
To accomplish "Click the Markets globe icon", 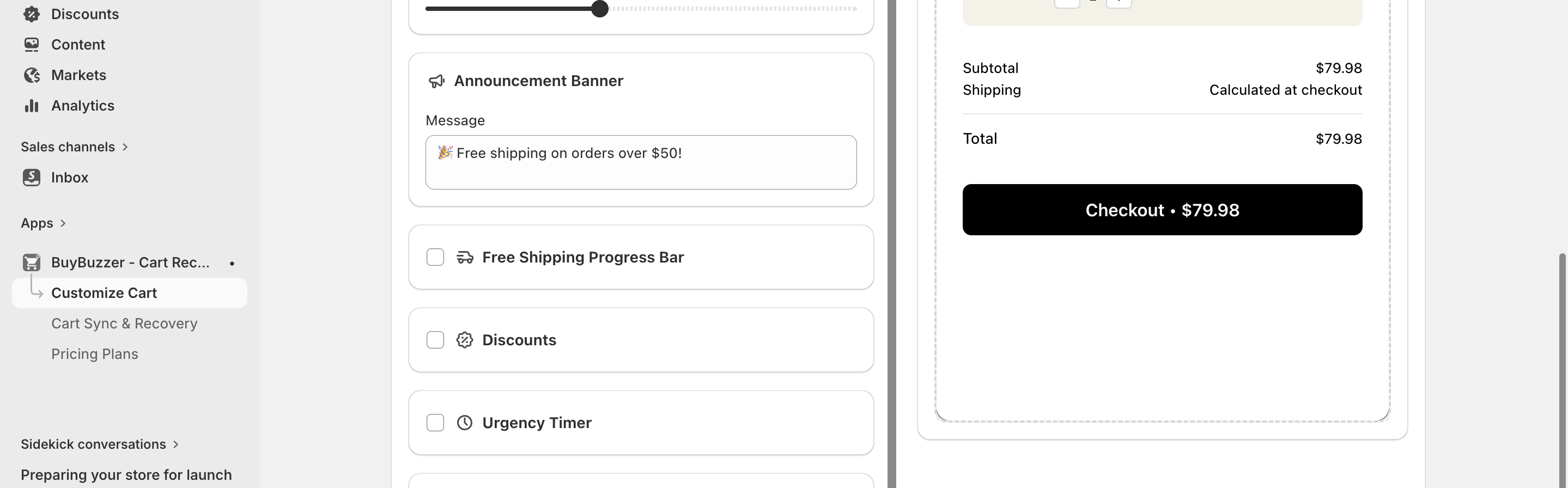I will pos(32,75).
